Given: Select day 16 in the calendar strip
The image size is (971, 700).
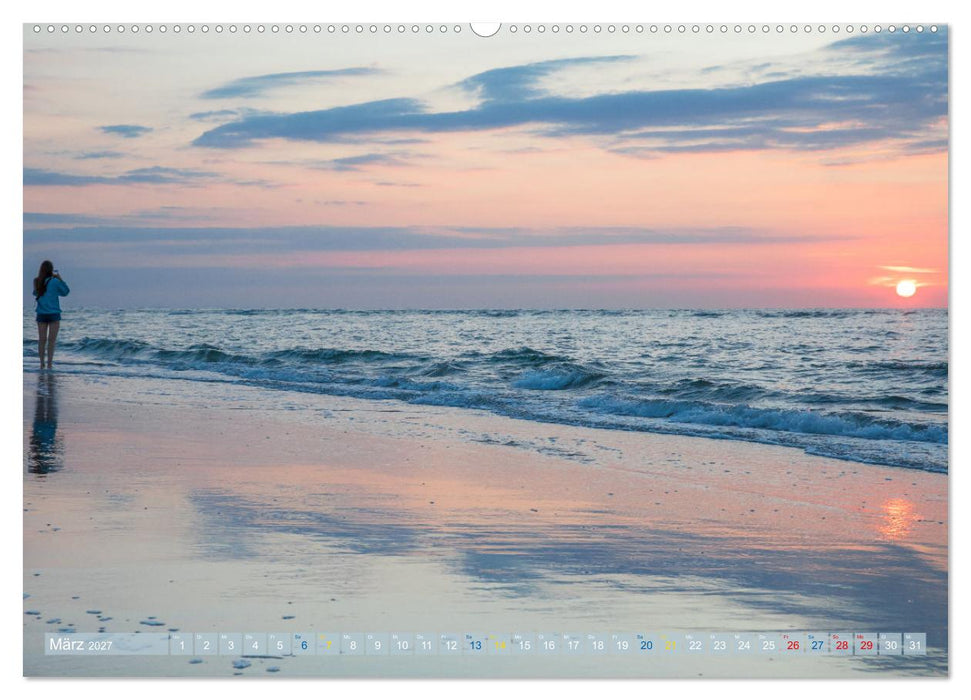Looking at the screenshot, I should pos(549,644).
